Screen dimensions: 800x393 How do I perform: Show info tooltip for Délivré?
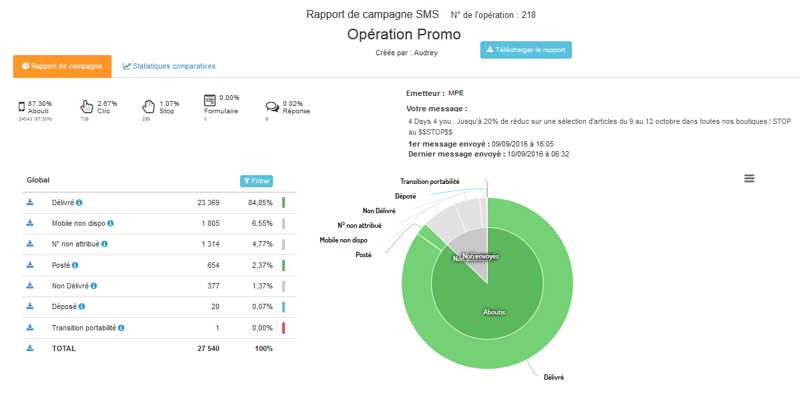79,203
